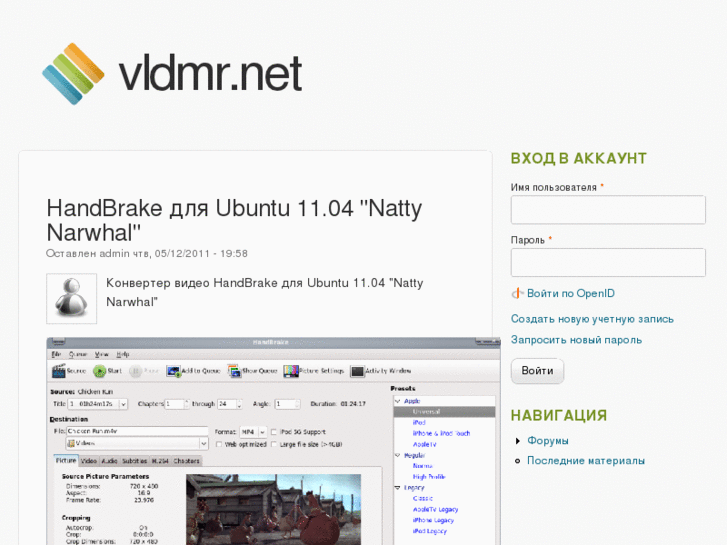Toggle the Large file size checkbox
Image resolution: width=727 pixels, height=545 pixels.
click(x=274, y=444)
